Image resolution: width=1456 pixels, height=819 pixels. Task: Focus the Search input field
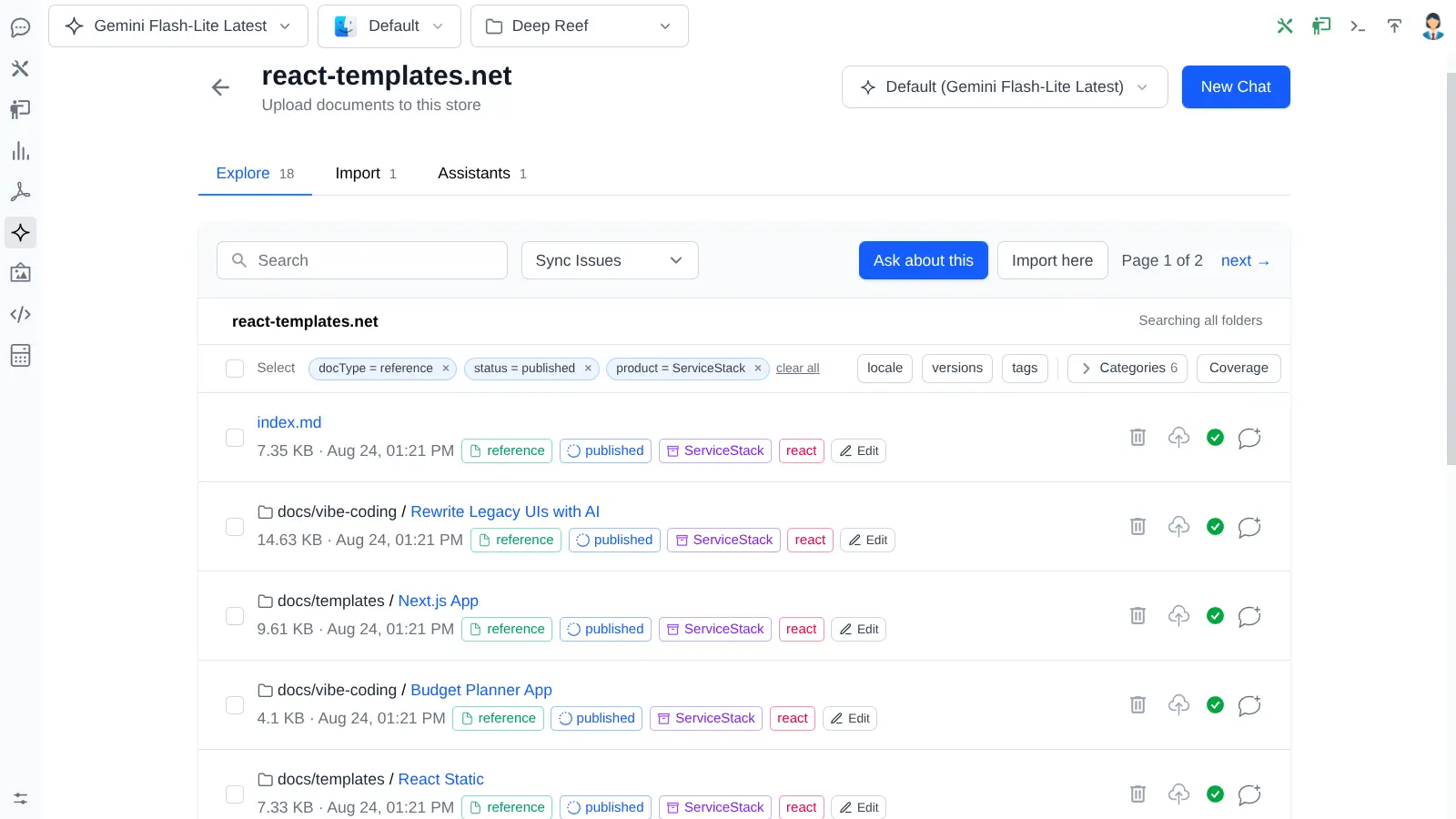[362, 260]
